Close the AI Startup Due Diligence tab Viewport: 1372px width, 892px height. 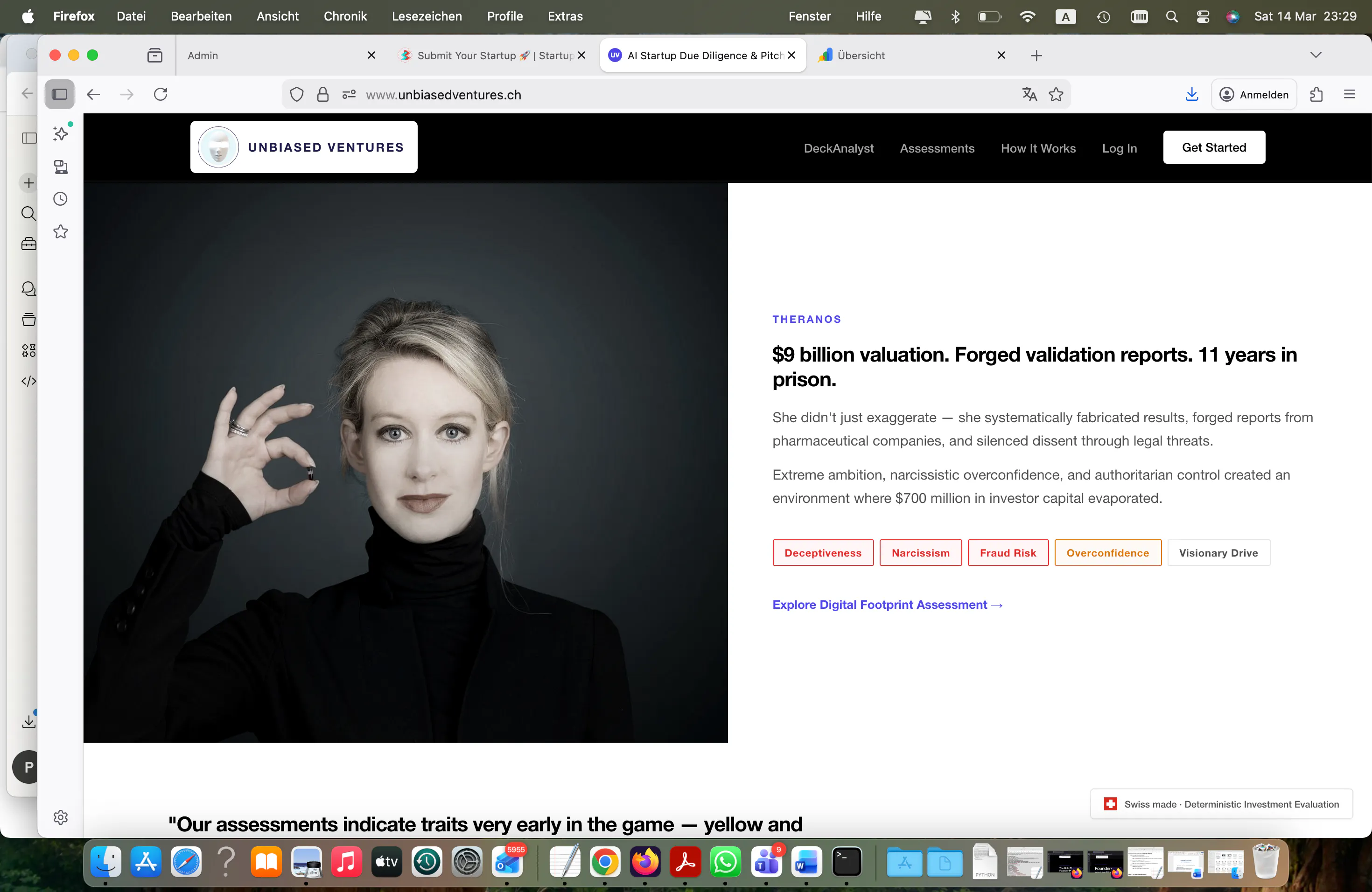(791, 56)
